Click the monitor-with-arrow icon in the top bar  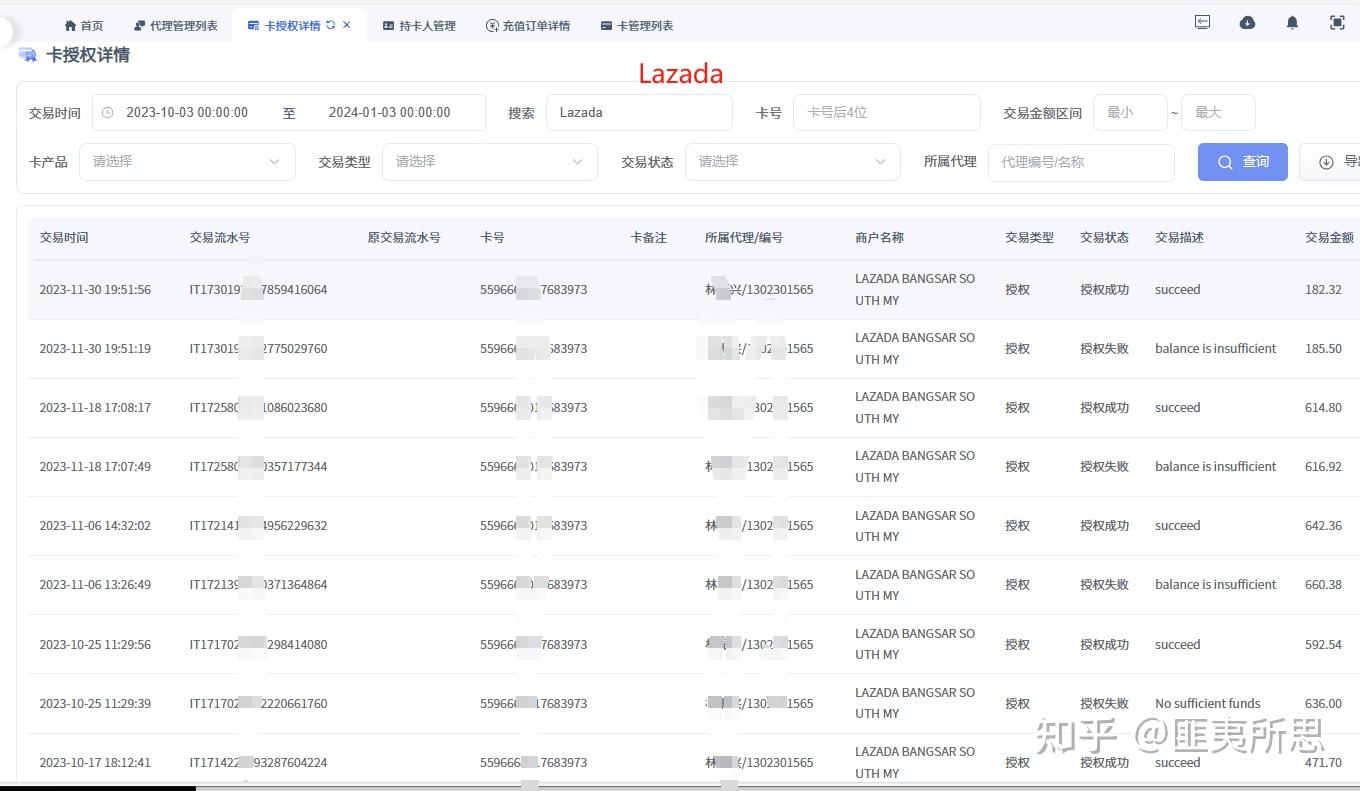coord(1202,22)
